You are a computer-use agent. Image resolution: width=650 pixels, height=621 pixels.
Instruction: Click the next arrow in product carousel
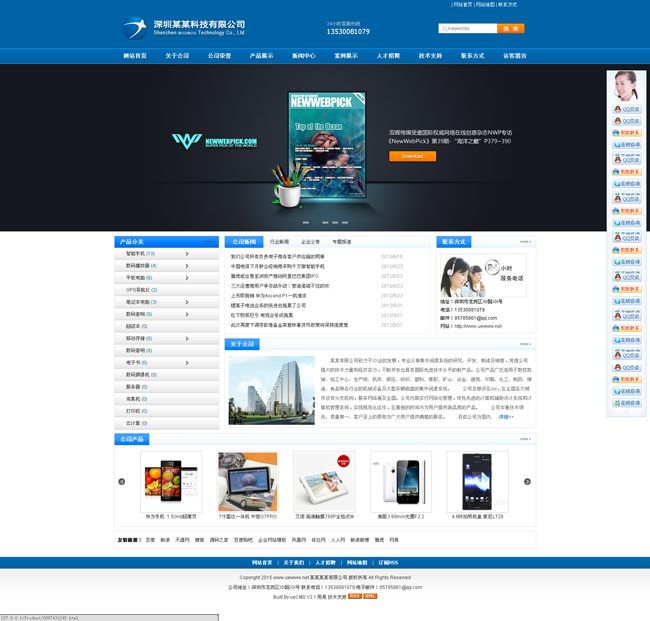coord(527,481)
